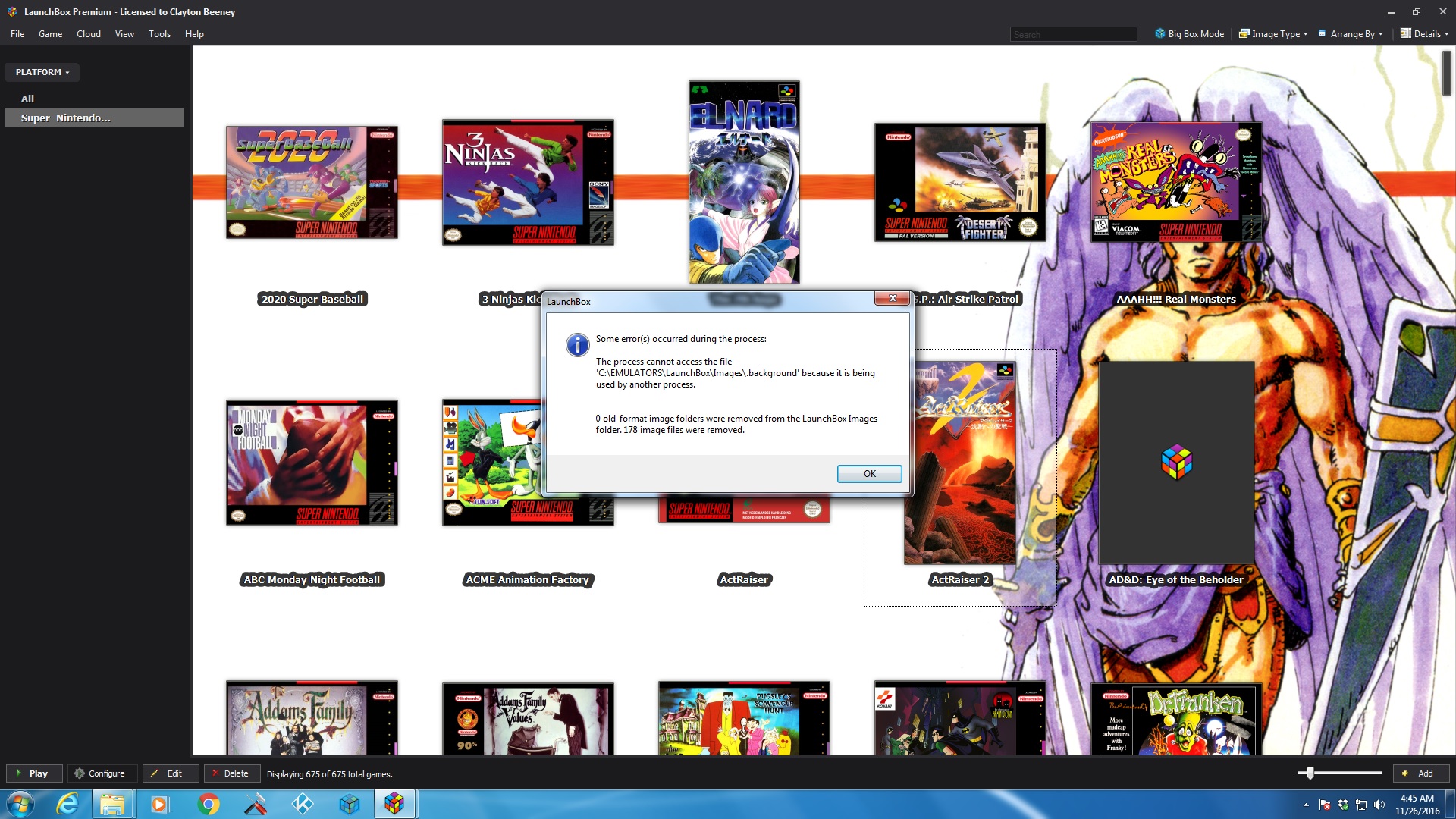Select the ACME Animation Factory box art
The width and height of the screenshot is (1456, 819).
491,463
